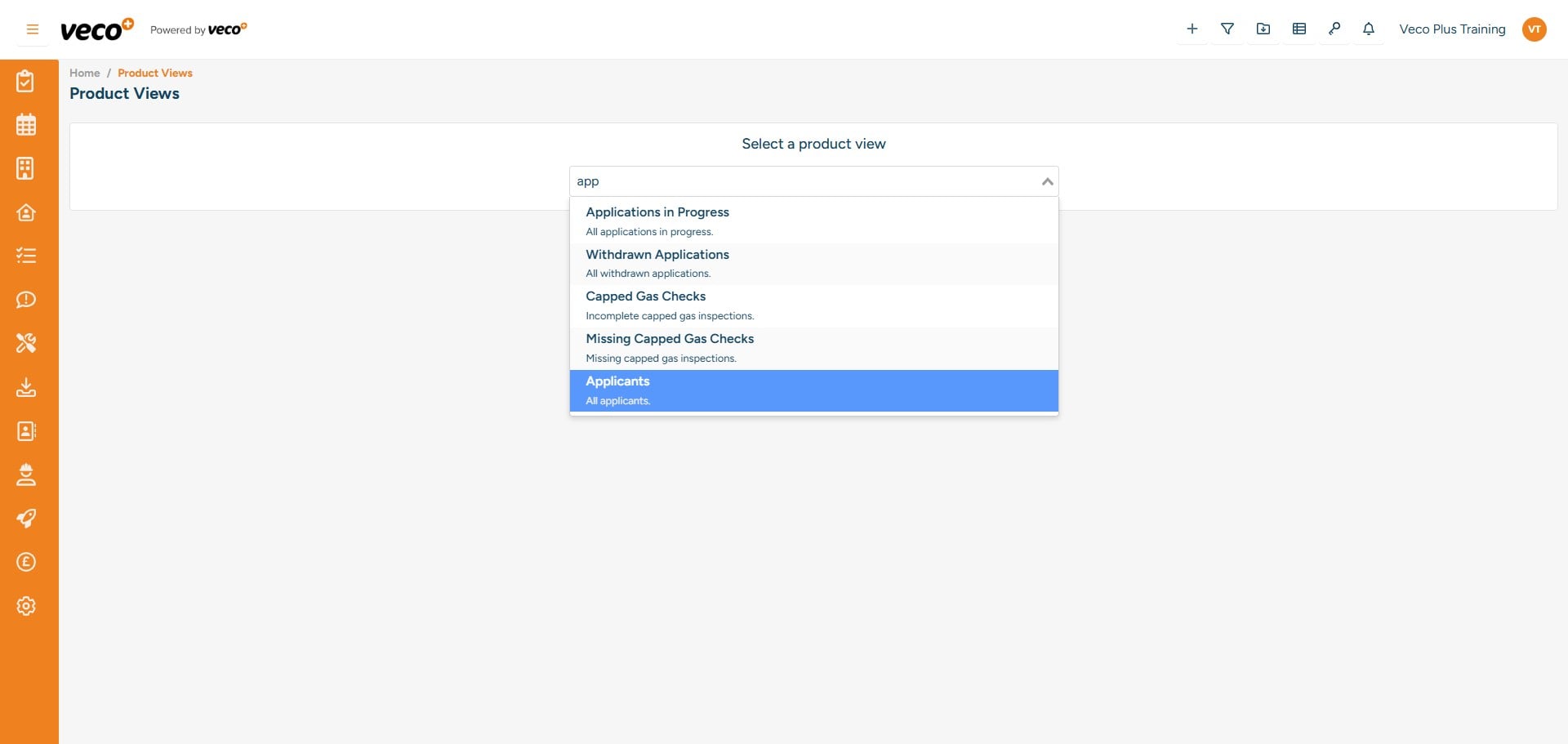Open the VT user avatar
This screenshot has width=1568, height=744.
1534,29
